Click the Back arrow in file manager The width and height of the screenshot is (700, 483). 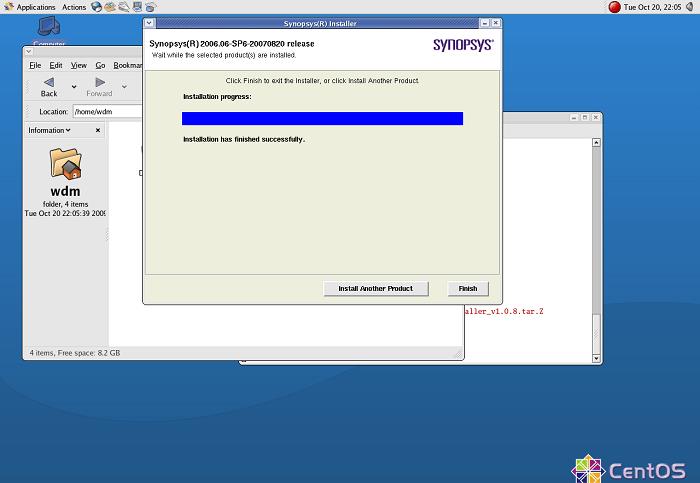(x=49, y=86)
